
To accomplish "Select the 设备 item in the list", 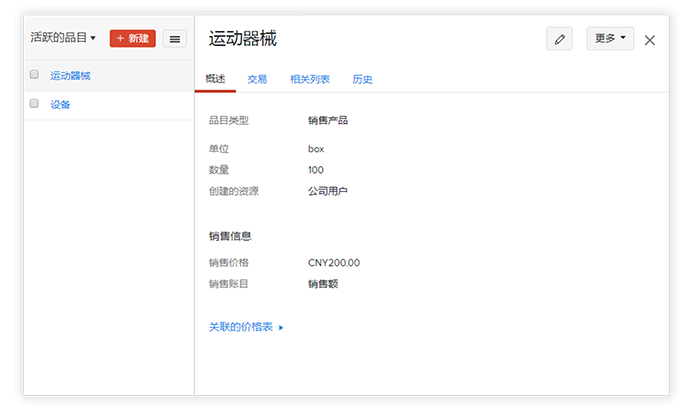I will tap(60, 104).
